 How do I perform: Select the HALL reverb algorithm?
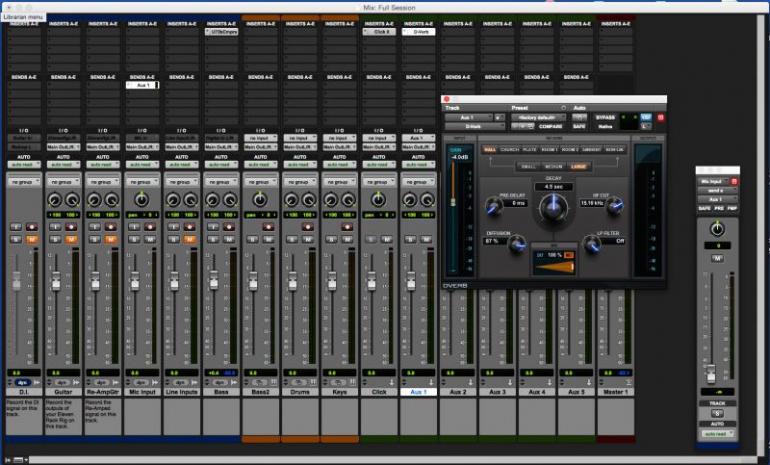(x=490, y=149)
